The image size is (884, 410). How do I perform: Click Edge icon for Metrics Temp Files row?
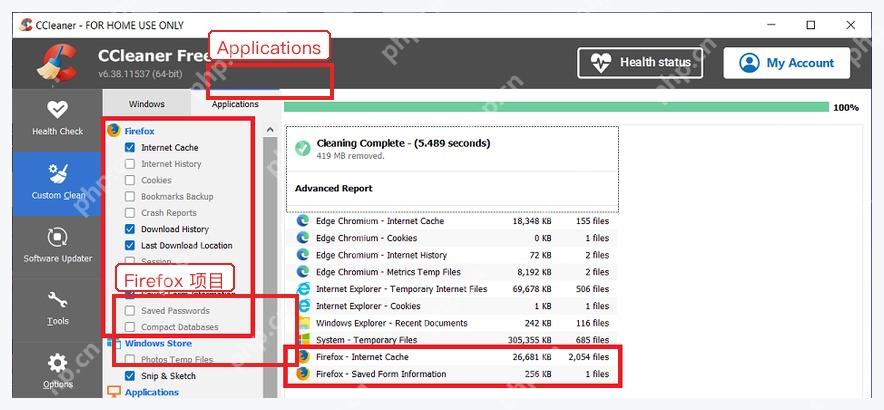pos(303,272)
